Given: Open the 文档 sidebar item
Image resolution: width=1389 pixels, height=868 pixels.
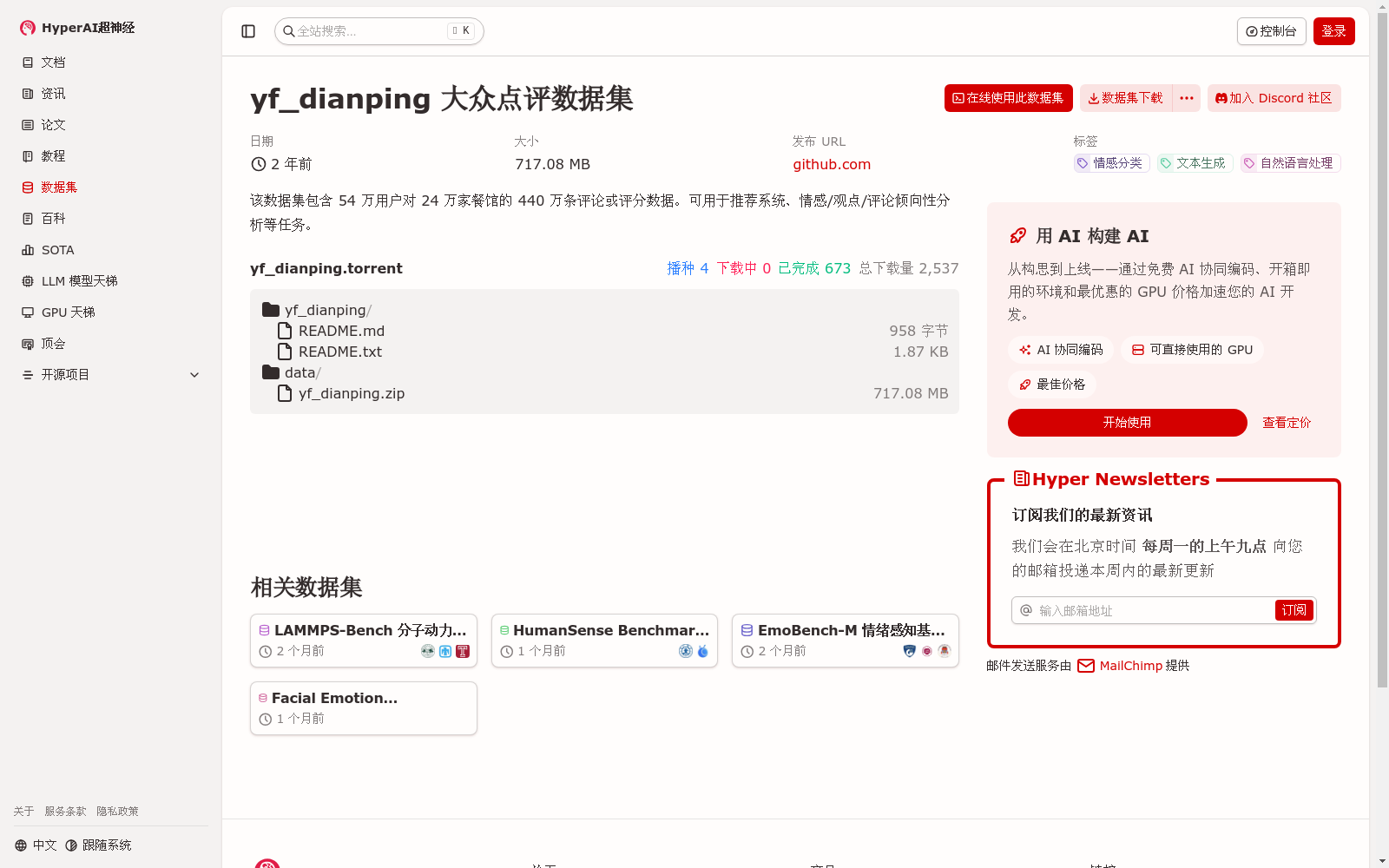Looking at the screenshot, I should click(x=111, y=62).
